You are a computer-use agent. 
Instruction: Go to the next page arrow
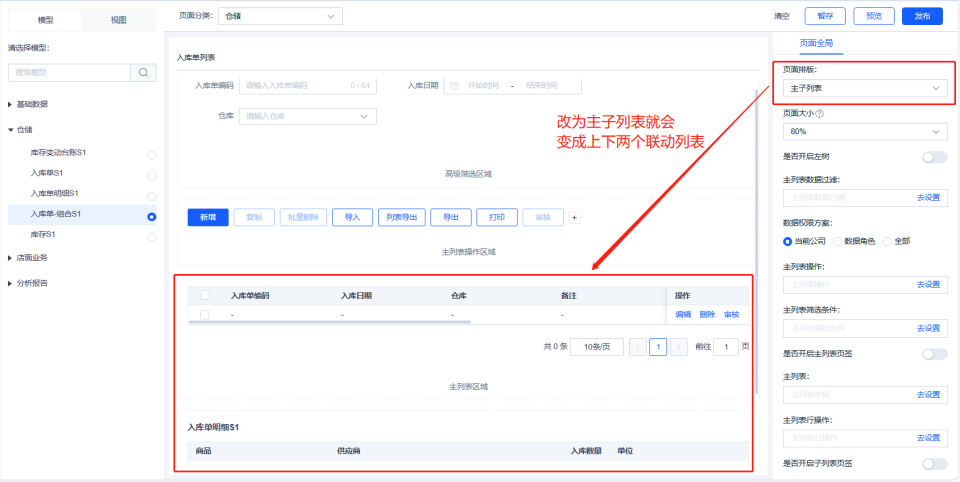coord(678,347)
